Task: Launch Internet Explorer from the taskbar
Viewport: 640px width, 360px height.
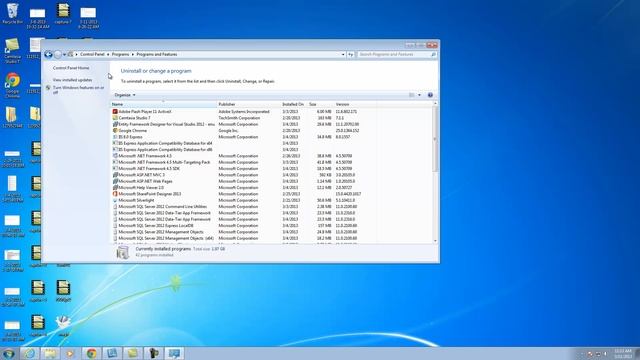Action: coord(29,353)
